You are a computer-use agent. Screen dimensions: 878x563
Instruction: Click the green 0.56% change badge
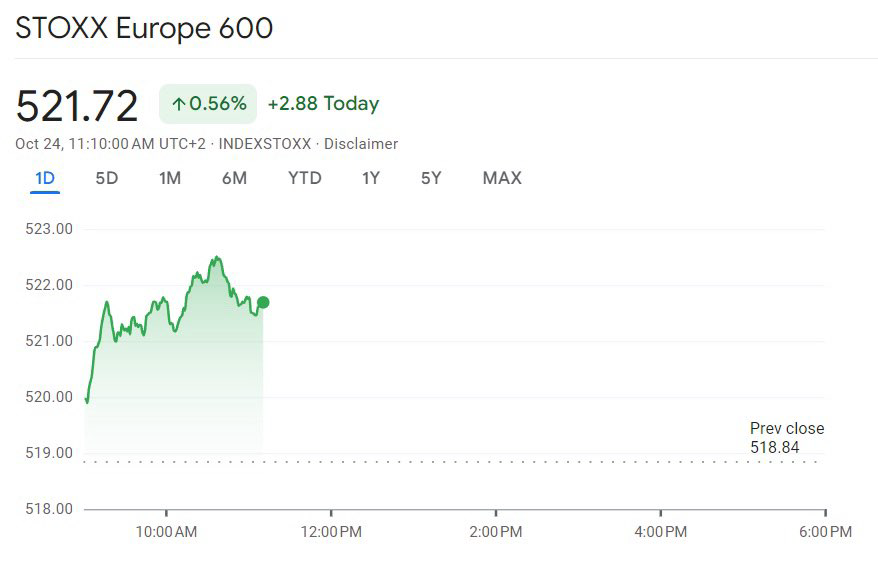pos(208,104)
